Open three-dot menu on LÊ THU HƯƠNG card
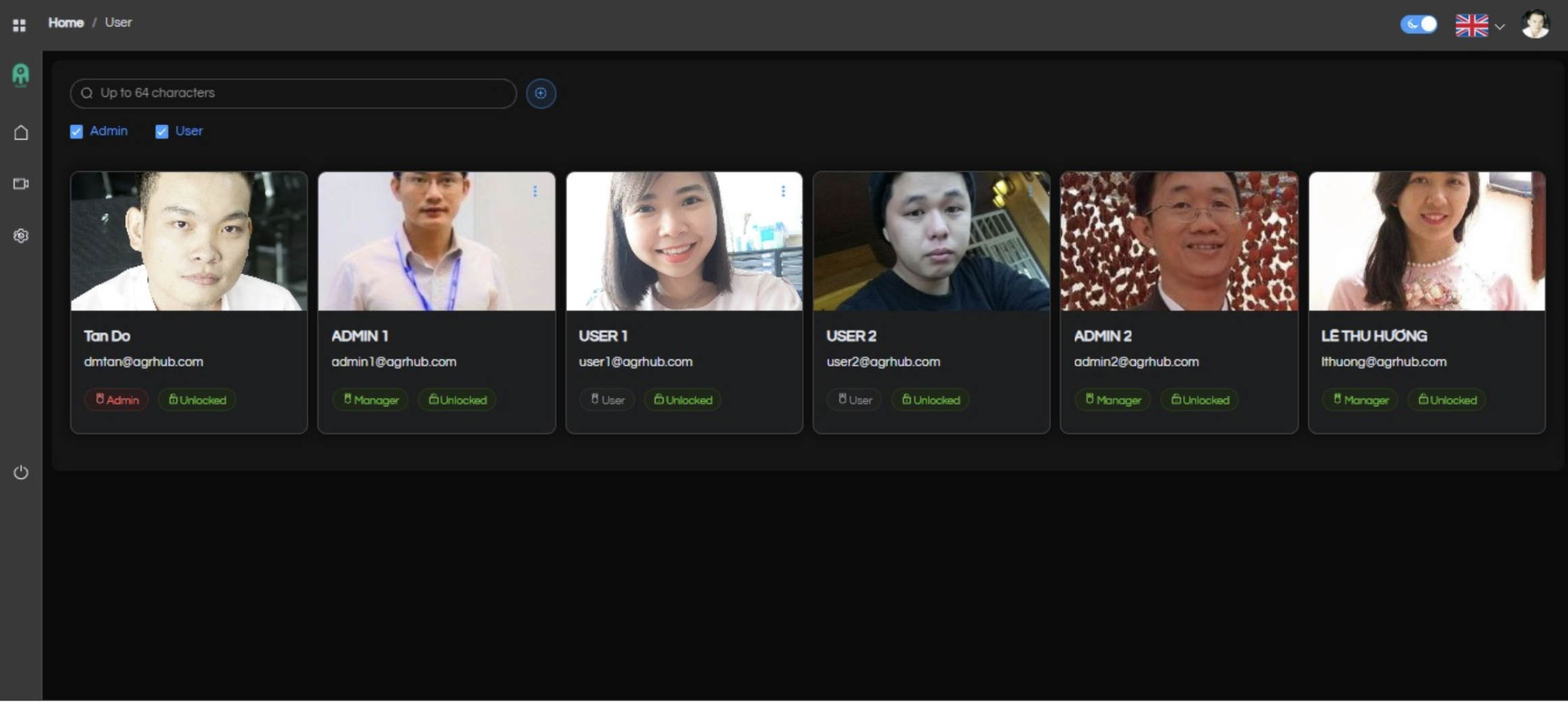Viewport: 1568px width, 705px height. coord(1526,191)
